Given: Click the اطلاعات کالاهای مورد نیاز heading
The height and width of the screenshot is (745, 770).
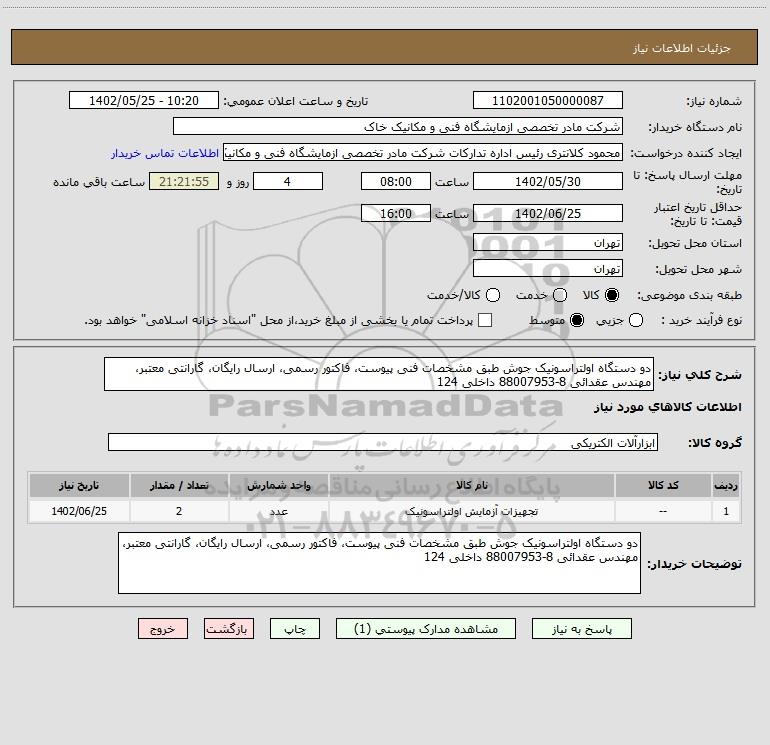Looking at the screenshot, I should click(667, 407).
